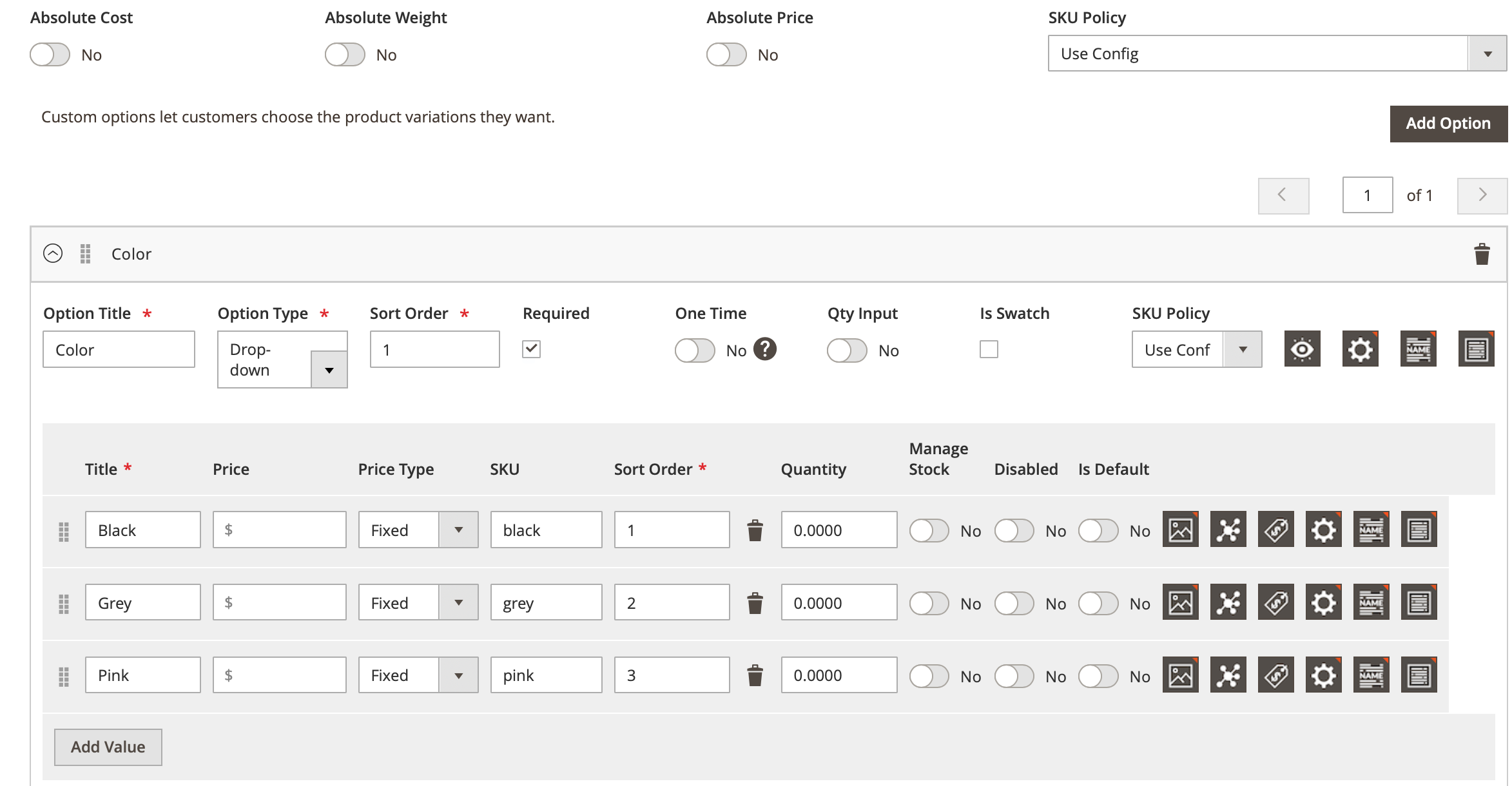Click the page number field

1368,195
